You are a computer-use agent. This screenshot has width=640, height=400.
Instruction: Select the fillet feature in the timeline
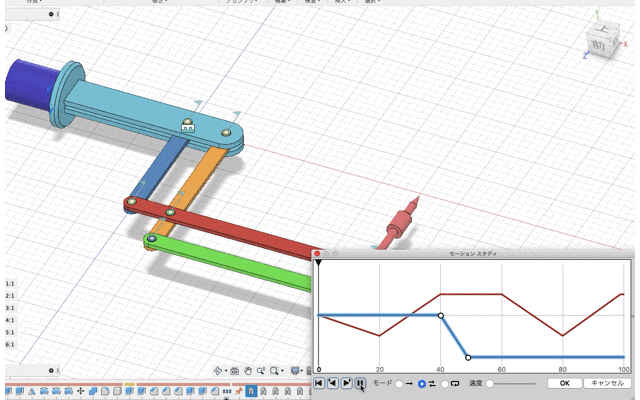click(105, 391)
